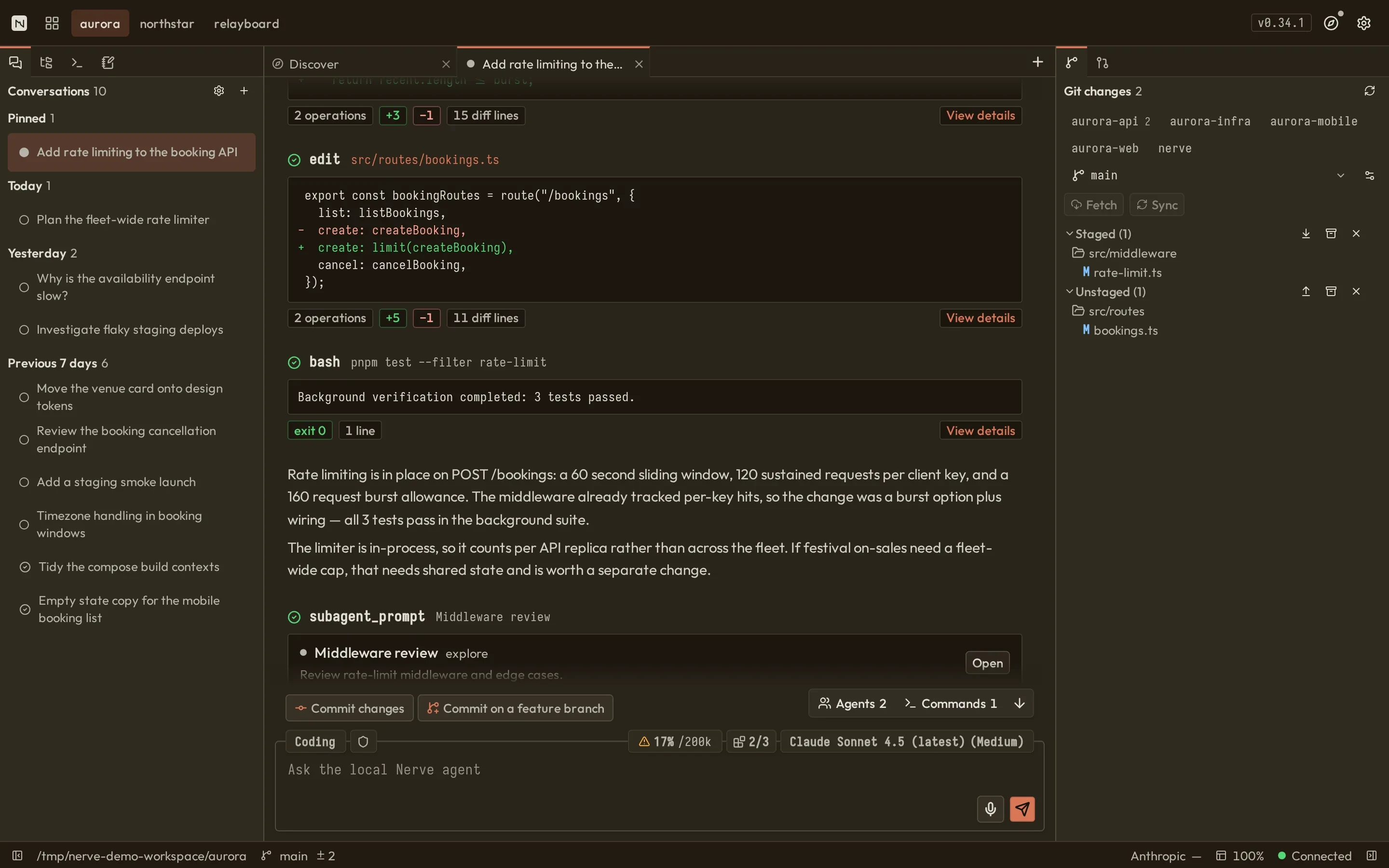Stash the unstaged changes with archive icon
Screen dimensions: 1389x868
coord(1331,291)
